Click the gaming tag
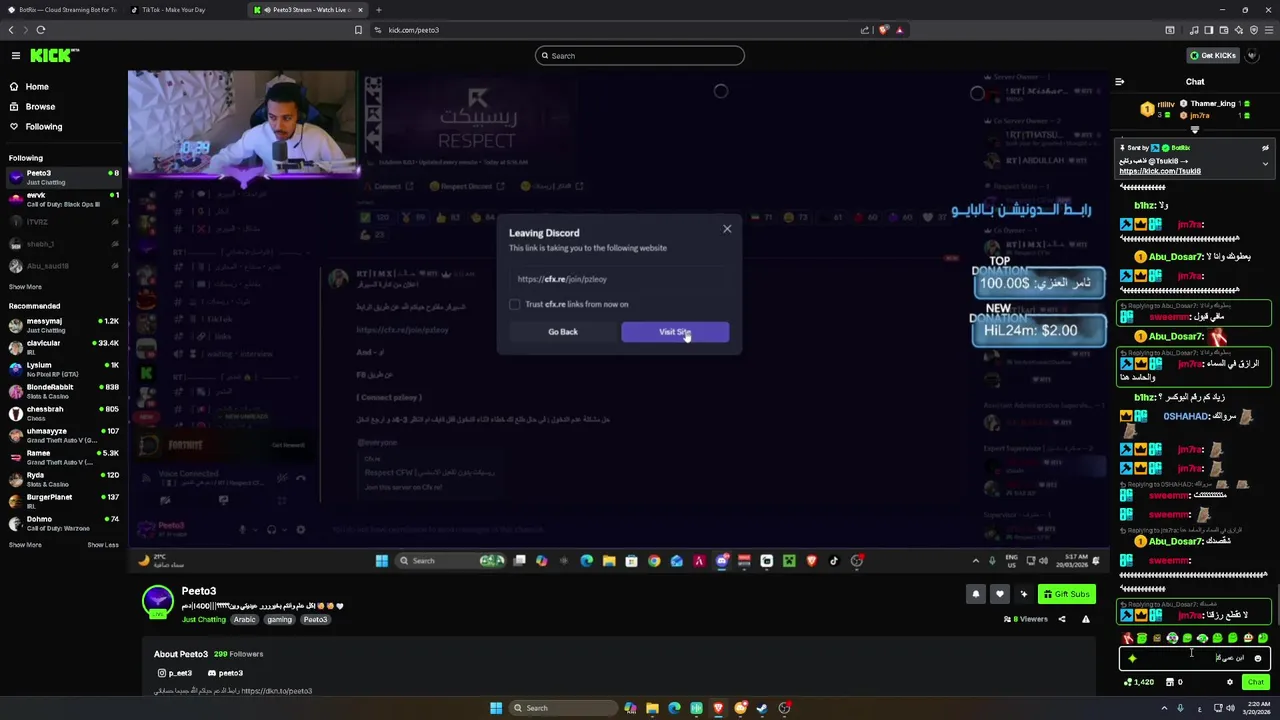 (280, 620)
